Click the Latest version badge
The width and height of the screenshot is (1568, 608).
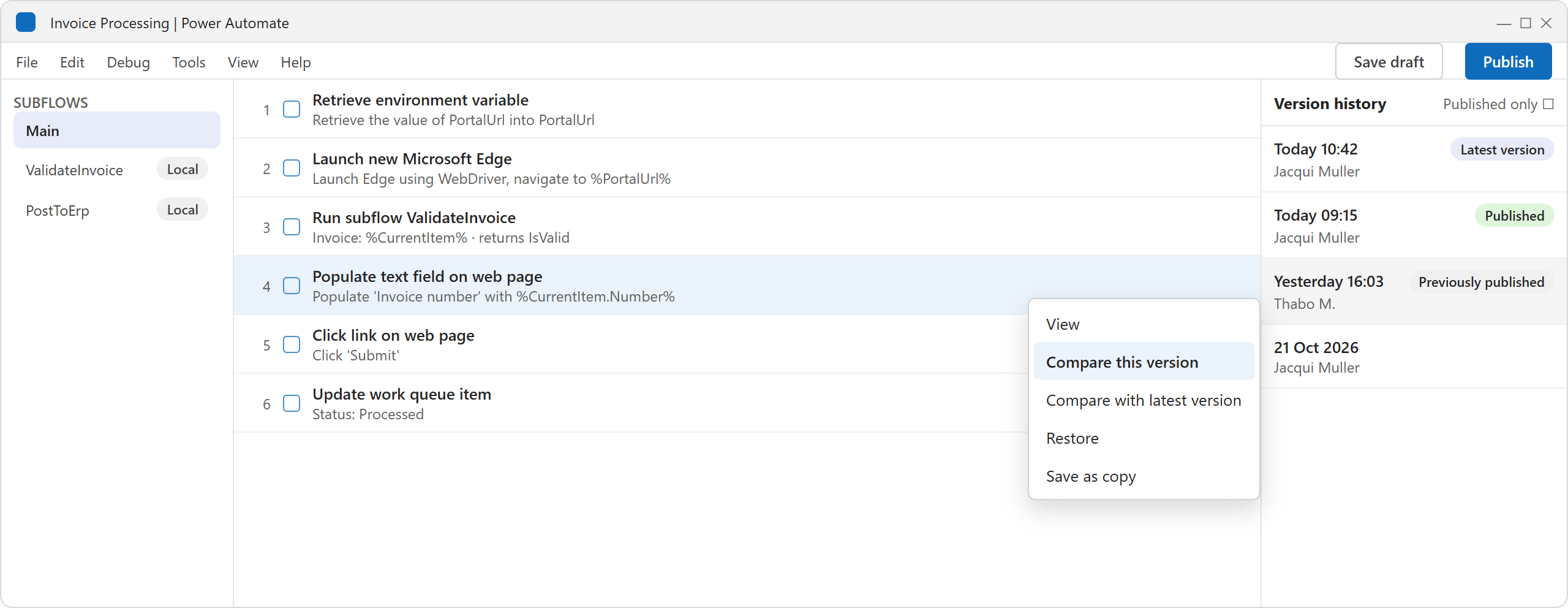(1502, 150)
